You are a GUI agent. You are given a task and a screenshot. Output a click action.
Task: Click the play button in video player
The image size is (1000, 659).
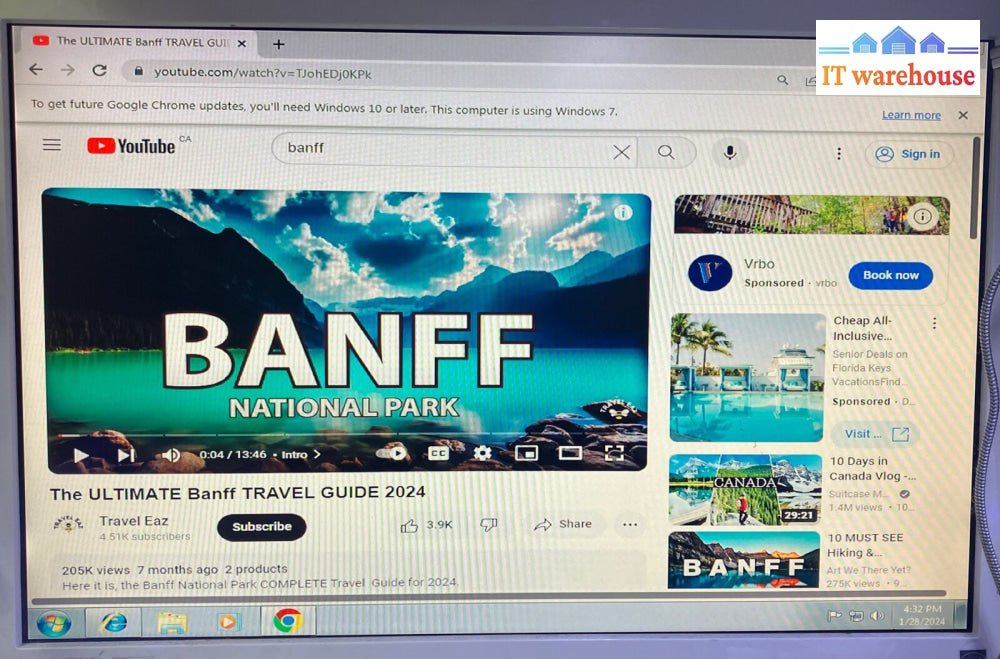pyautogui.click(x=81, y=455)
